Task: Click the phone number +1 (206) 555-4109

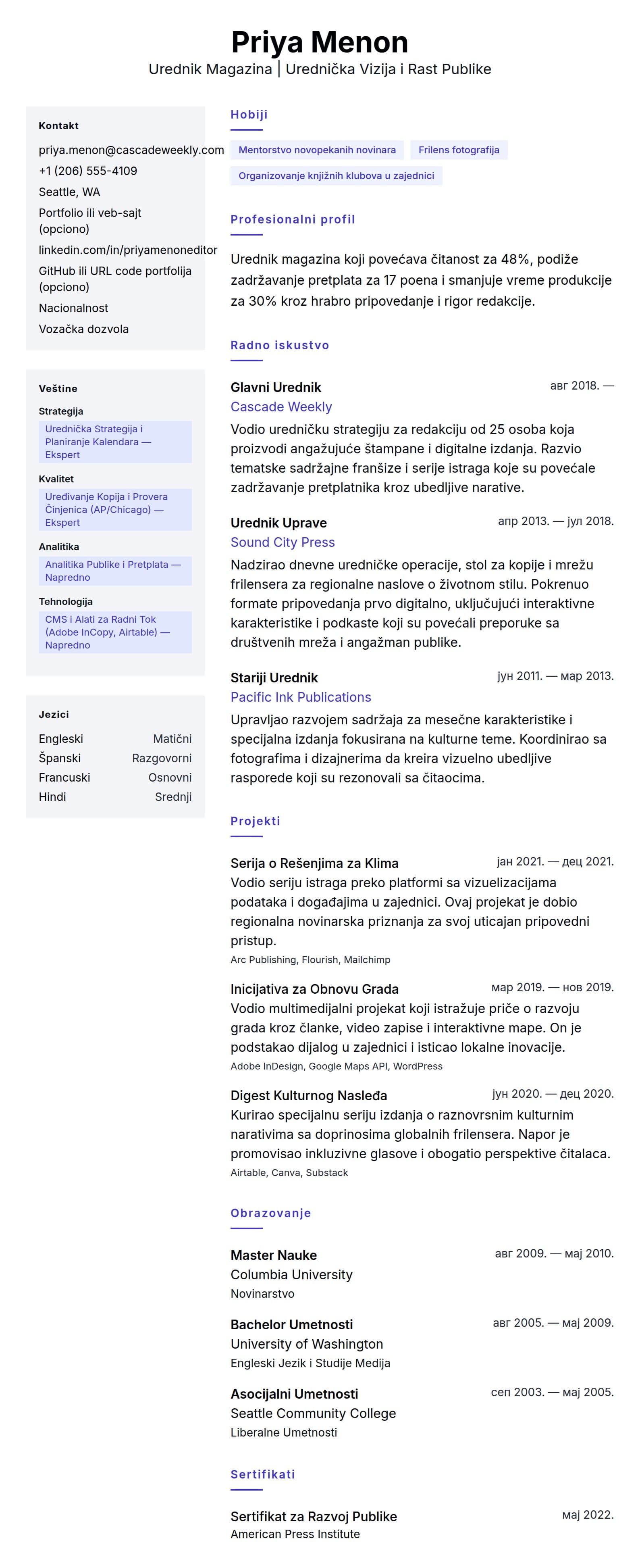Action: [87, 171]
